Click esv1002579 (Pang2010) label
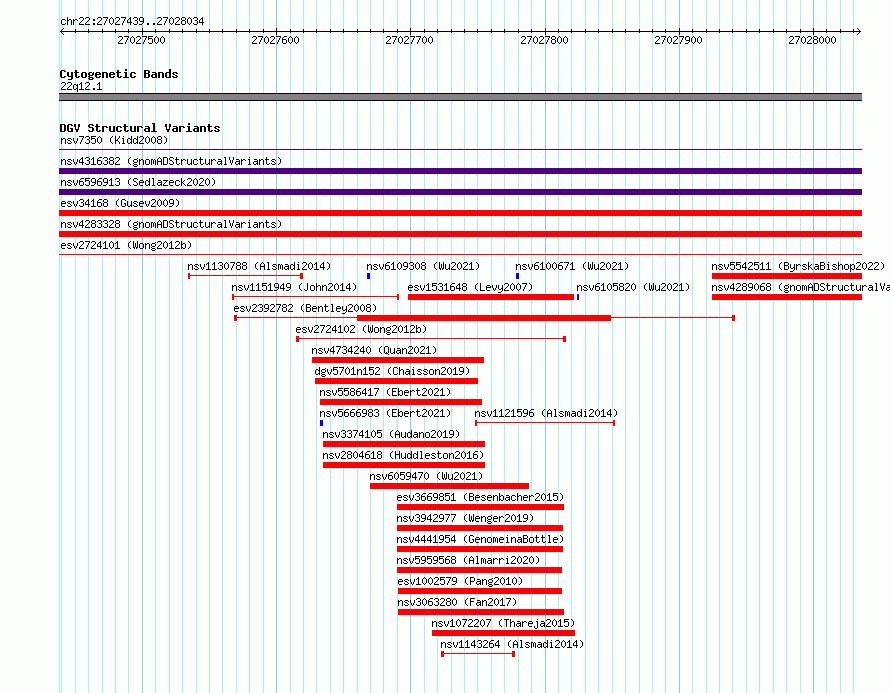 (x=460, y=581)
